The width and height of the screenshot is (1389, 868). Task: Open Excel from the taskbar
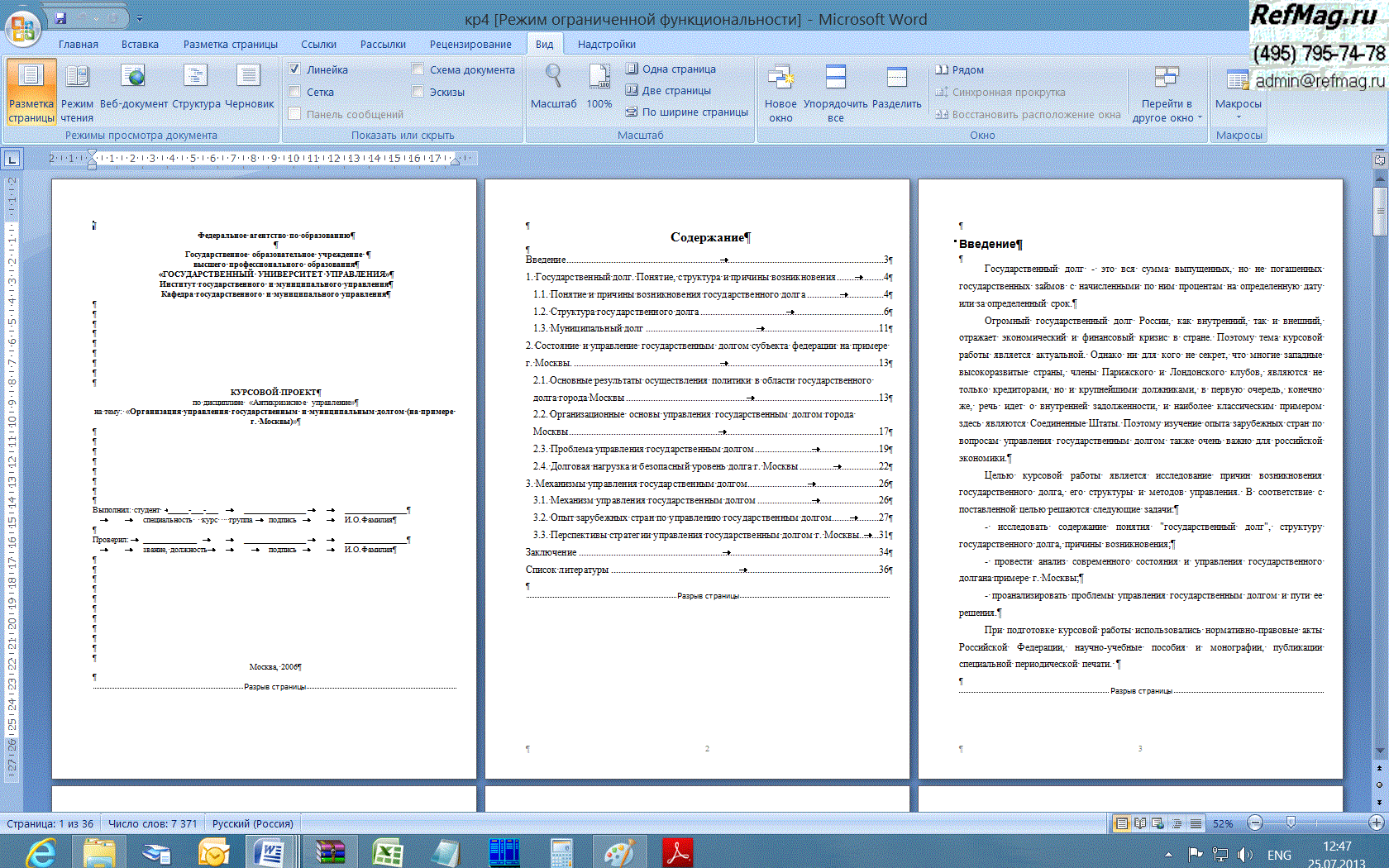[387, 852]
